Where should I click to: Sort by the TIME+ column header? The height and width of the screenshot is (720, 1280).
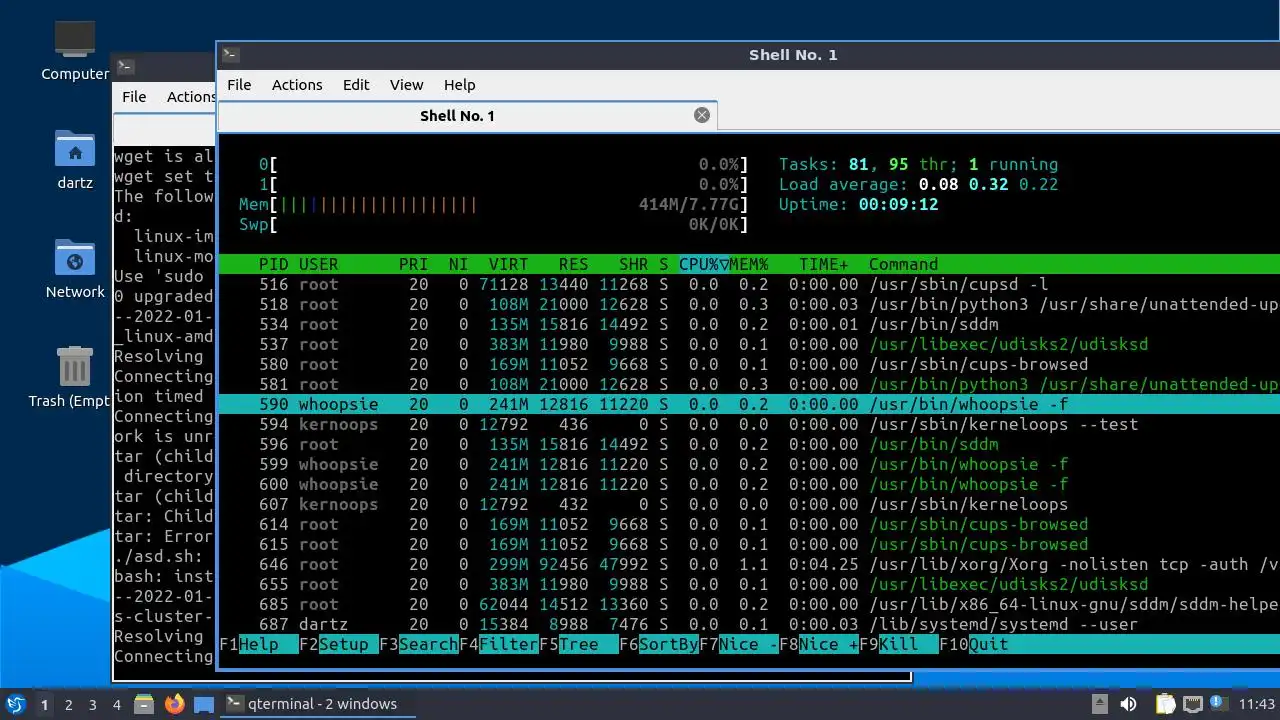pyautogui.click(x=824, y=264)
